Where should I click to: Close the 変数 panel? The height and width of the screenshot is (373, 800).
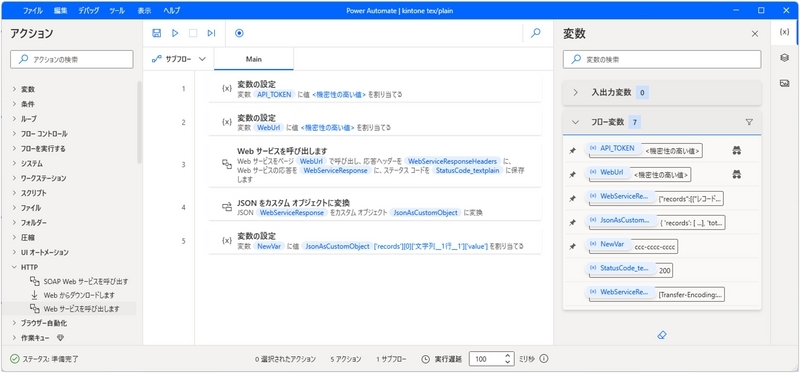coord(755,34)
